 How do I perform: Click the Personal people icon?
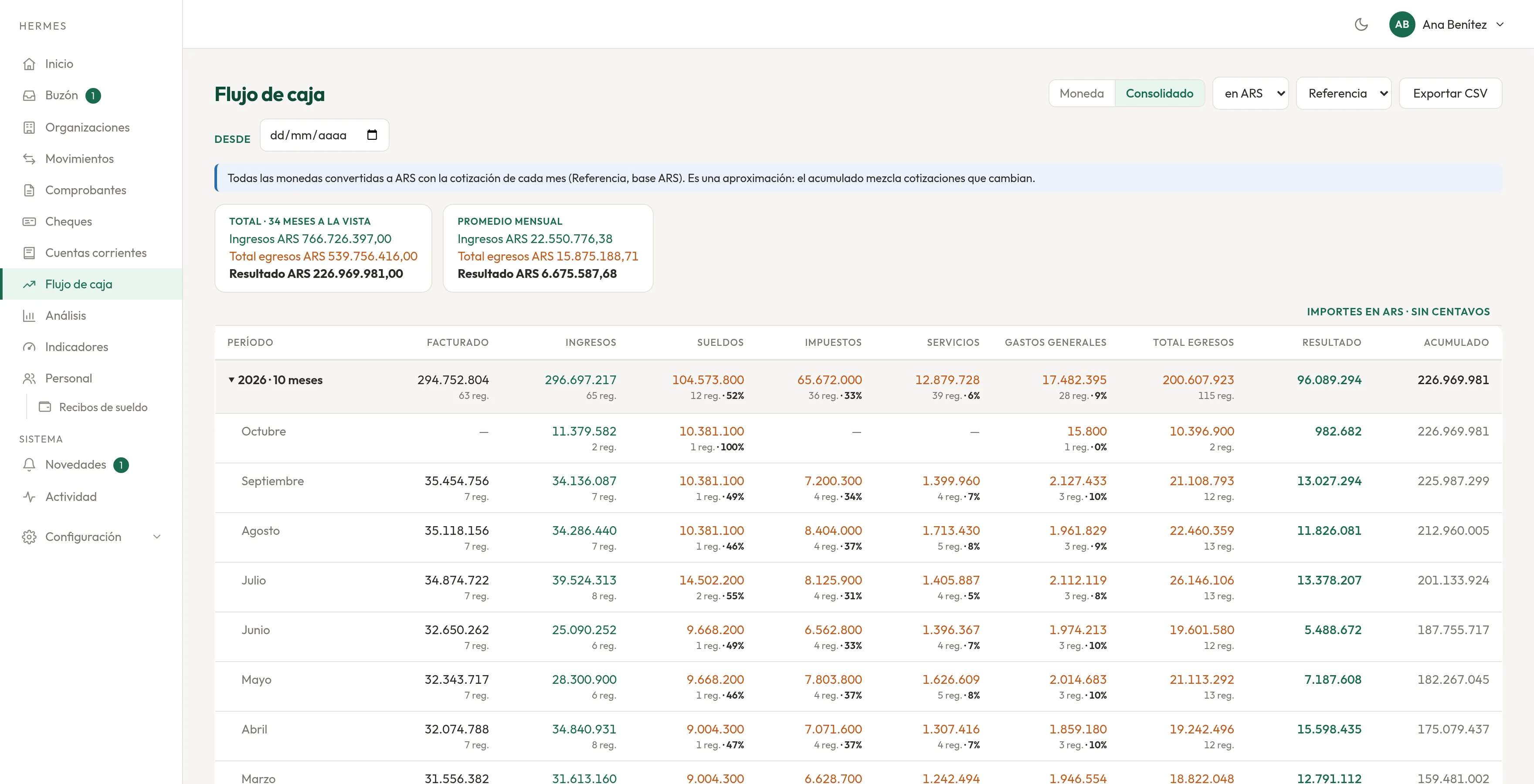pos(29,378)
